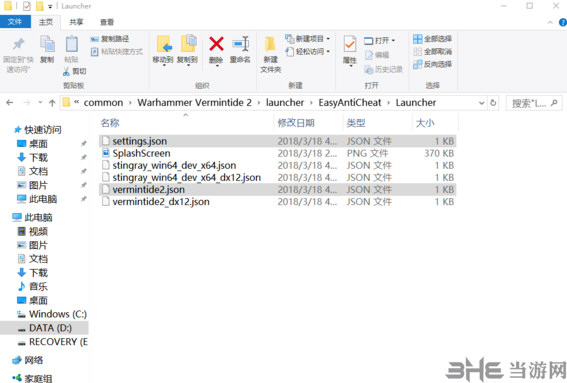Switch to the Share ribbon tab
Image resolution: width=567 pixels, height=383 pixels.
[x=76, y=22]
